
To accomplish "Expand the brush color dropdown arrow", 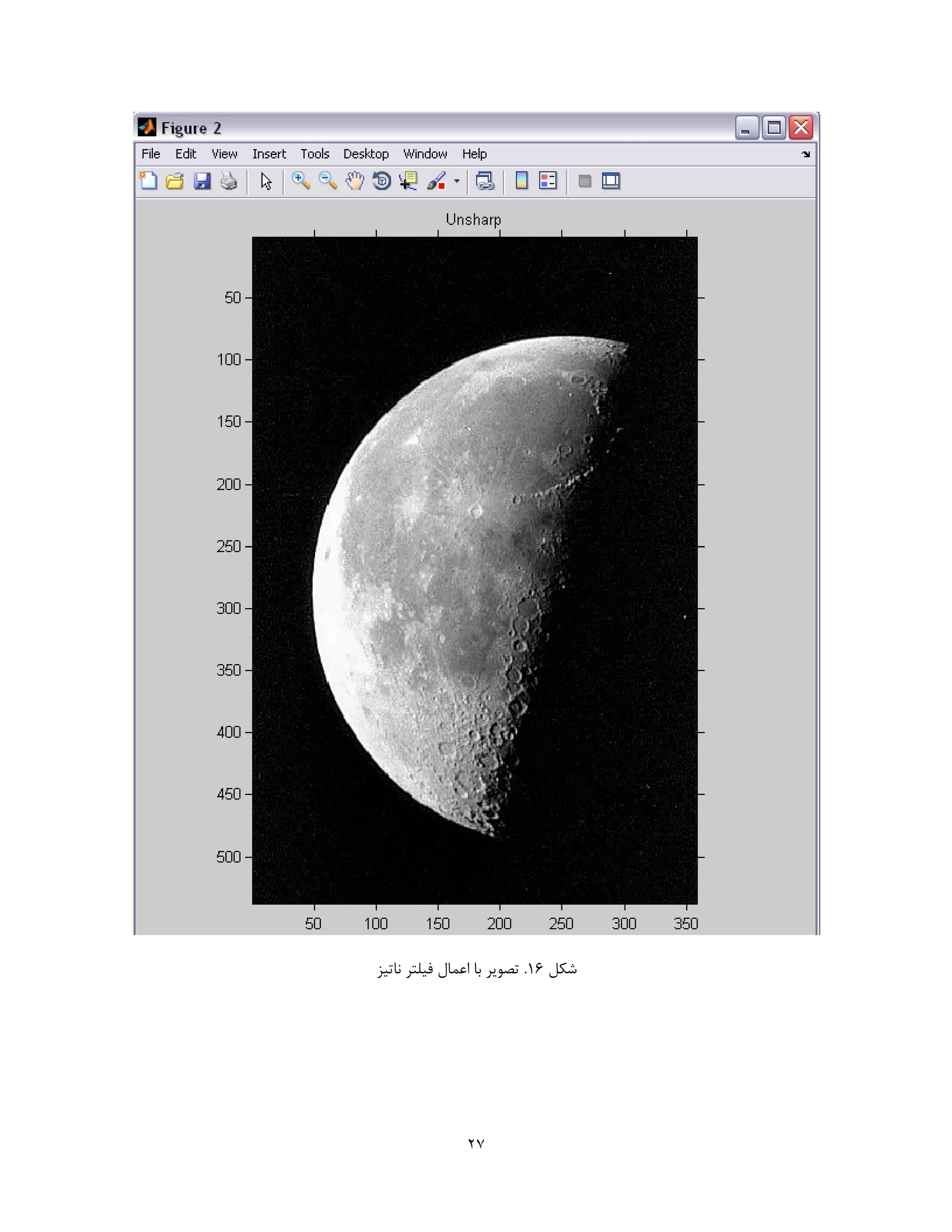I will tap(457, 181).
